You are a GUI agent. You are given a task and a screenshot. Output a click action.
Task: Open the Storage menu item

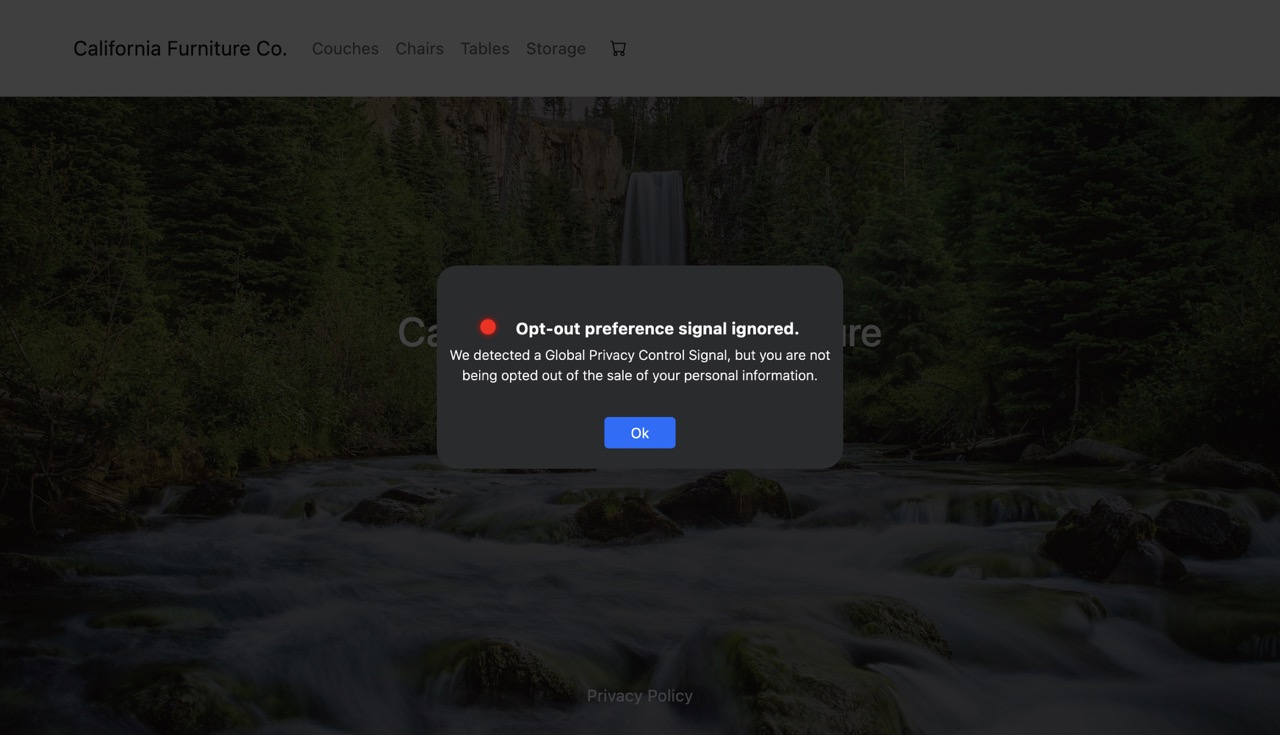556,48
